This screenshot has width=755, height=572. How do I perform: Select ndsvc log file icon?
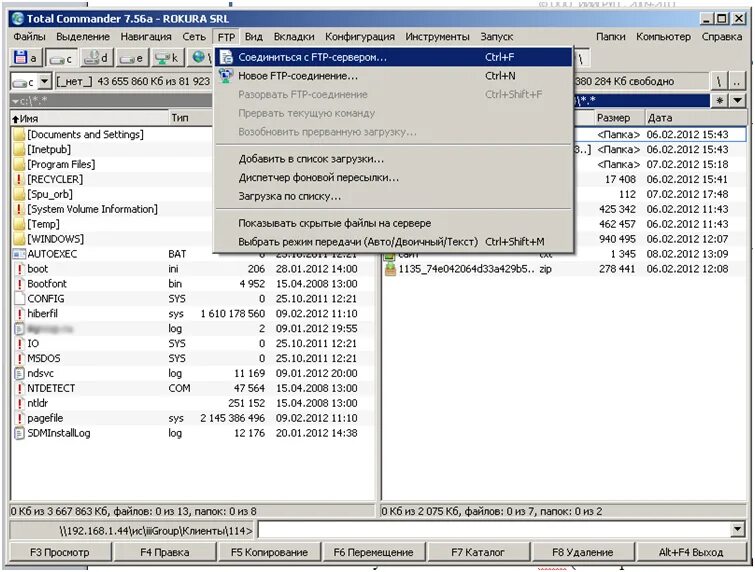(x=19, y=373)
